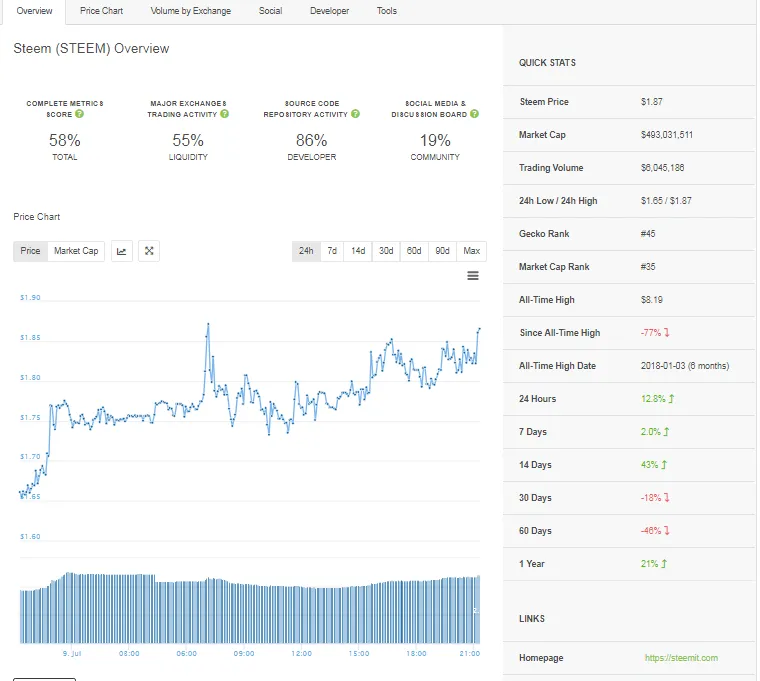Click the Market Cap Rank #35 value

coord(648,267)
